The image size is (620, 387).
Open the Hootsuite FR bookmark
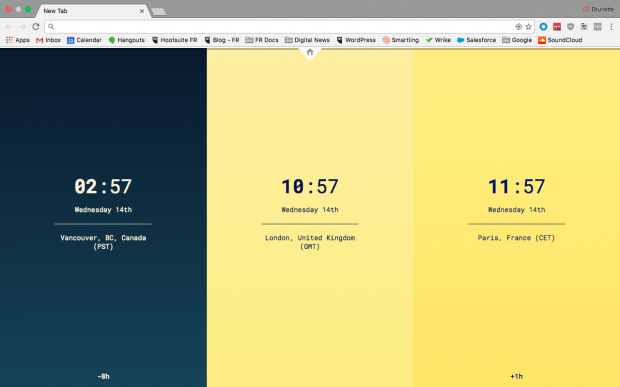tap(174, 40)
